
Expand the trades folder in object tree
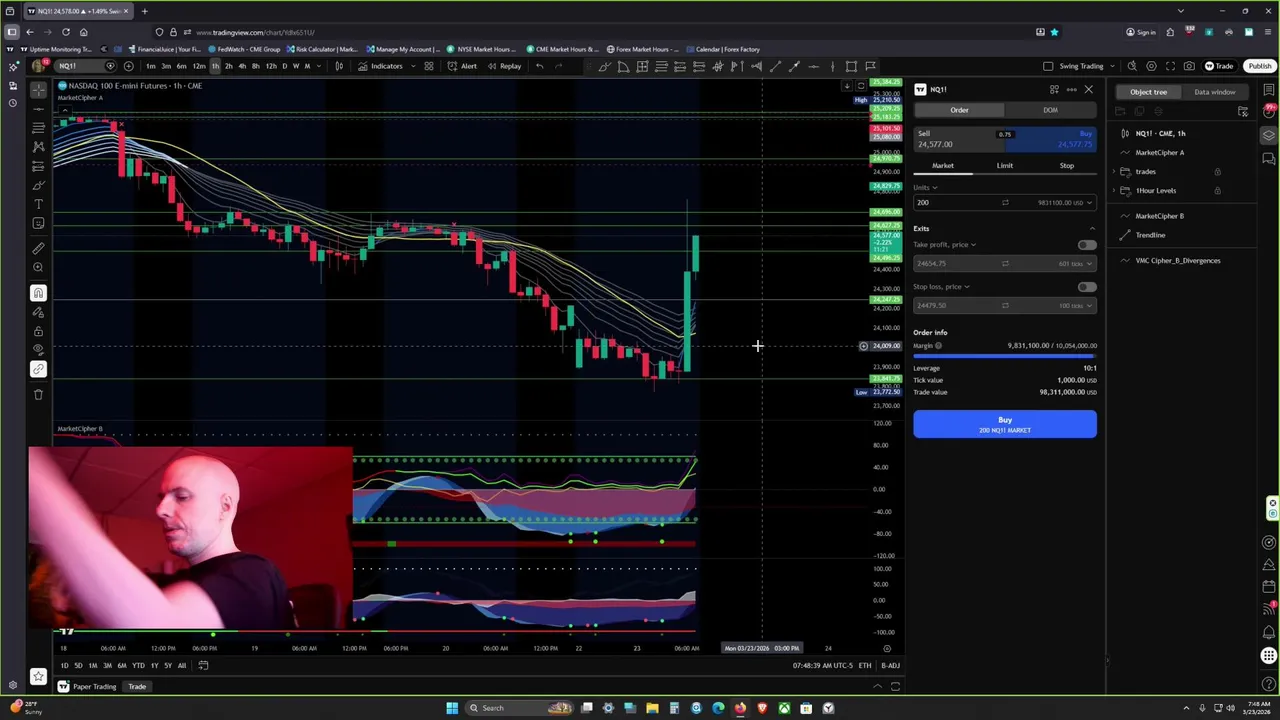click(x=1114, y=172)
